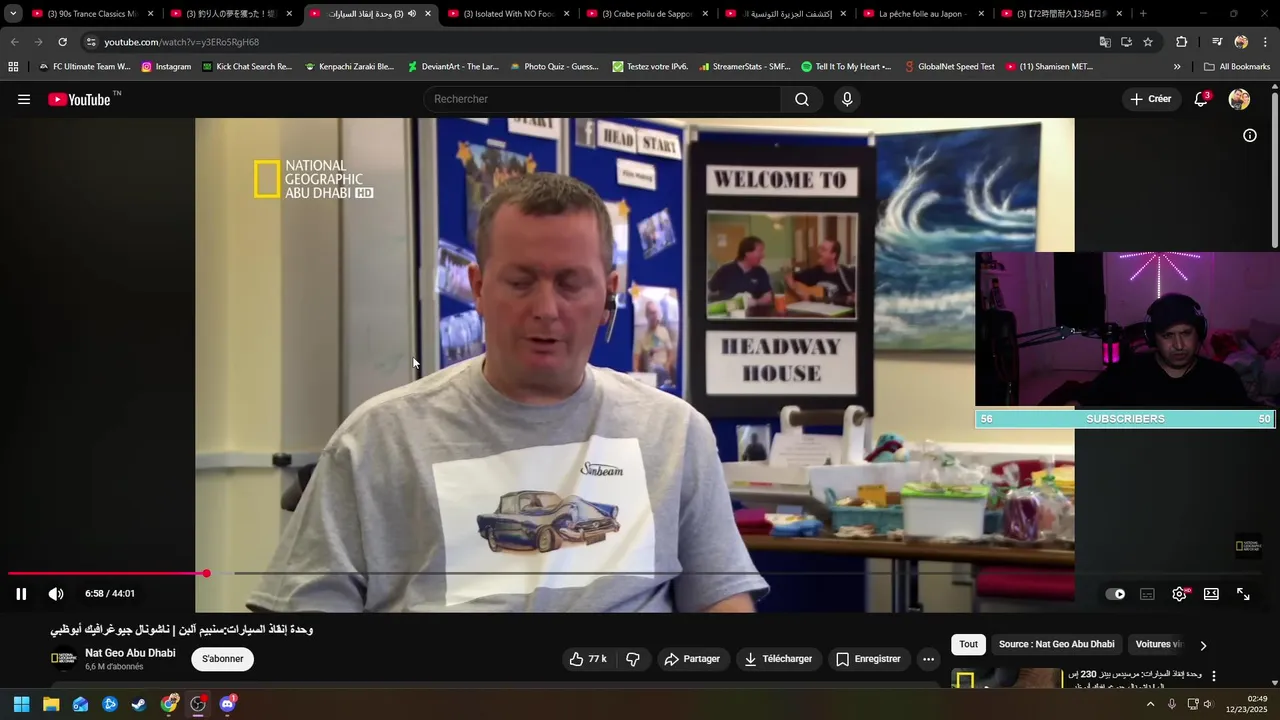Enter fullscreen mode
The image size is (1280, 720).
[1243, 594]
